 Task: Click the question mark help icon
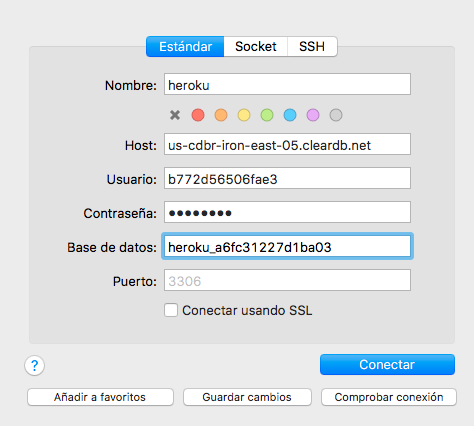[34, 365]
